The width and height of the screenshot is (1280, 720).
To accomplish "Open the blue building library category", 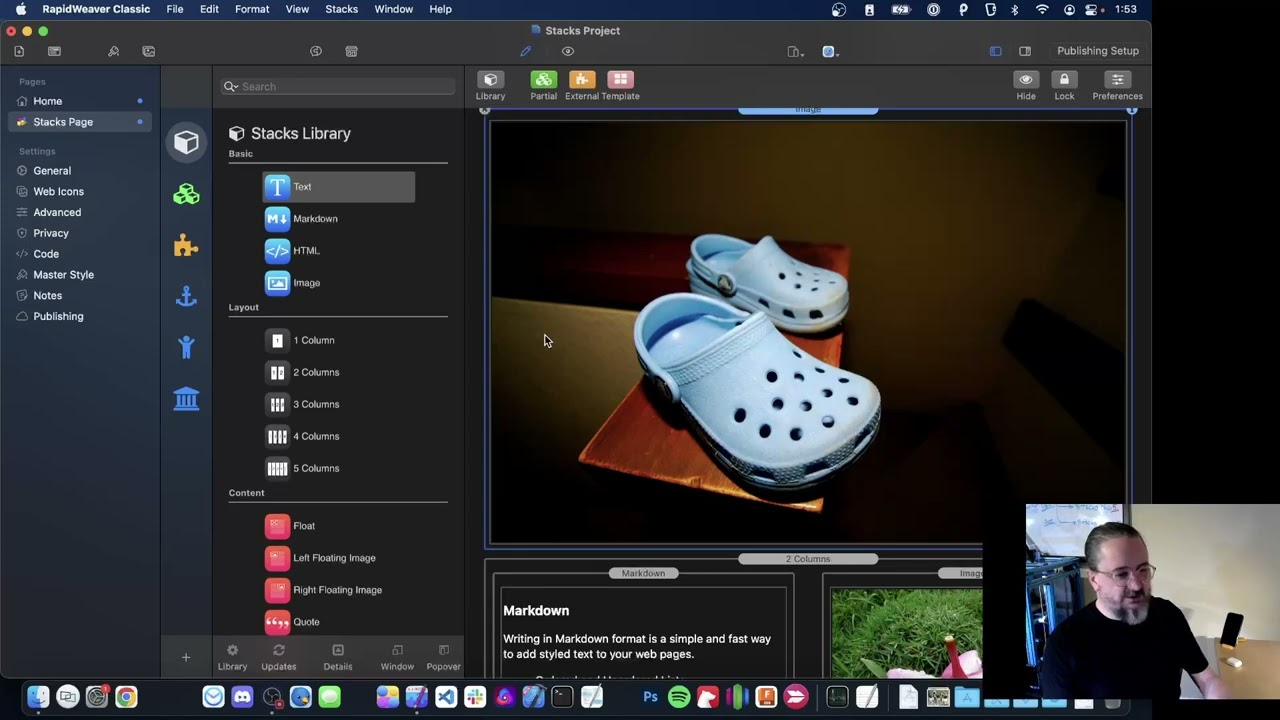I will tap(186, 399).
